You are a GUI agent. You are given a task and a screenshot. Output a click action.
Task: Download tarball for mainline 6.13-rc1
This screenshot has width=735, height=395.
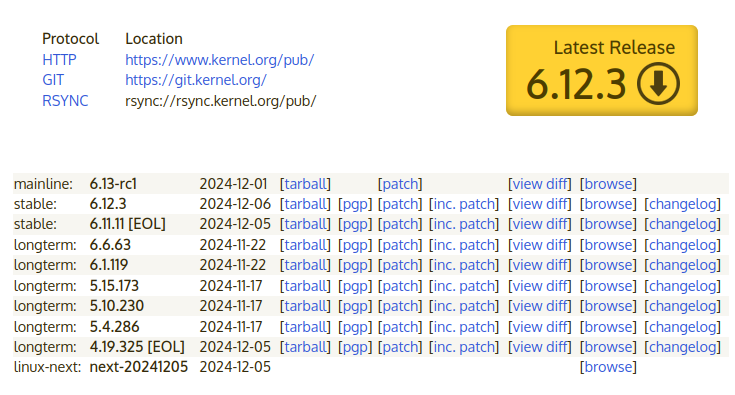coord(305,184)
